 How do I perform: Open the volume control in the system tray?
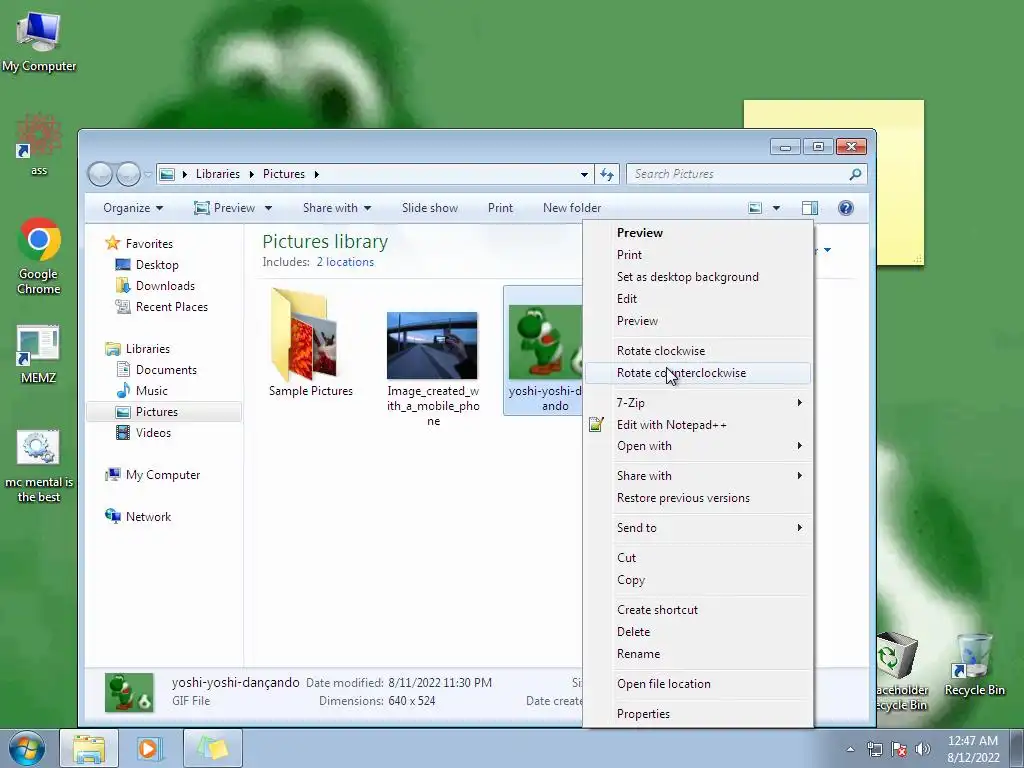[923, 749]
